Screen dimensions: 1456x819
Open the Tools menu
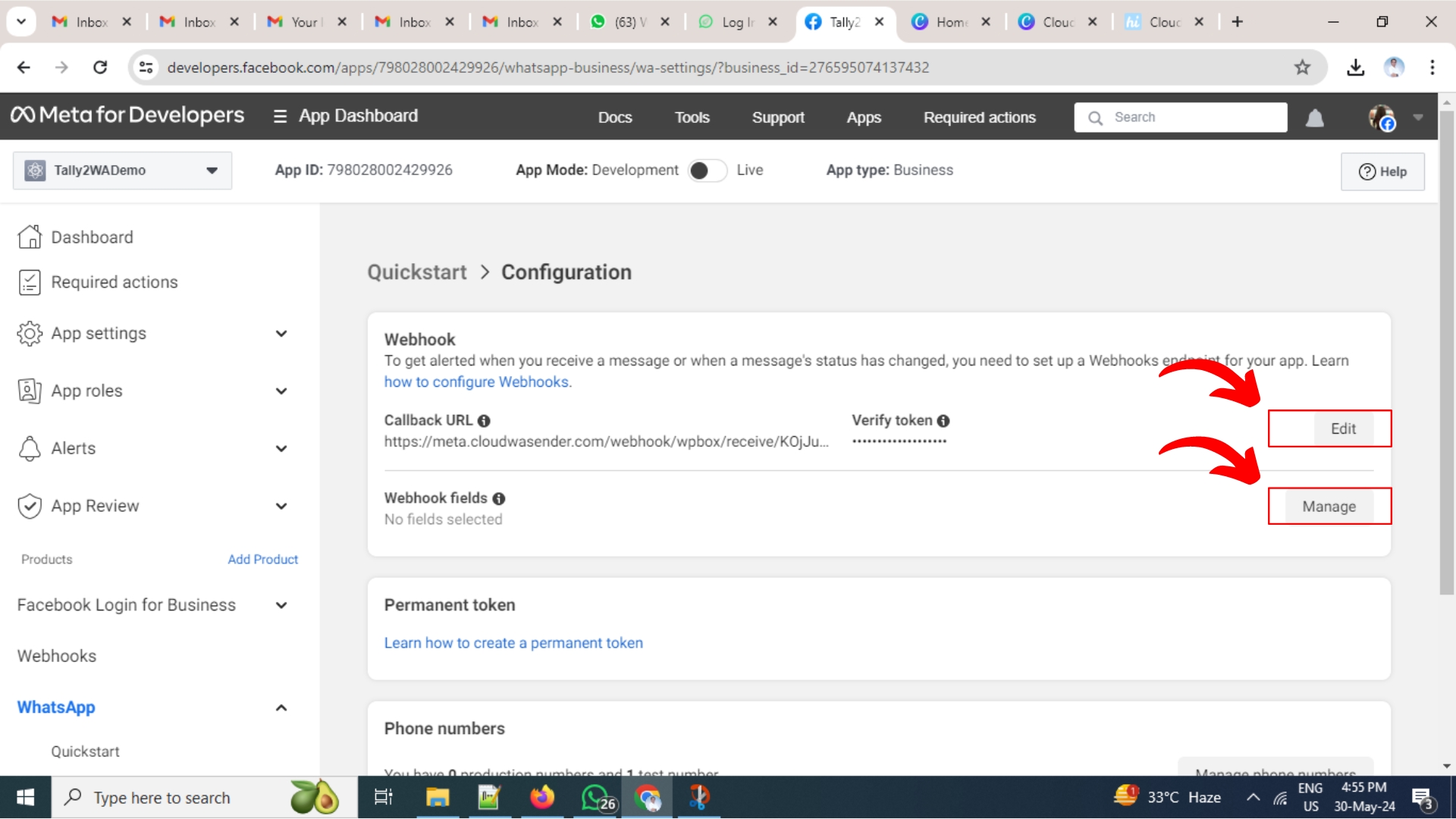coord(692,118)
